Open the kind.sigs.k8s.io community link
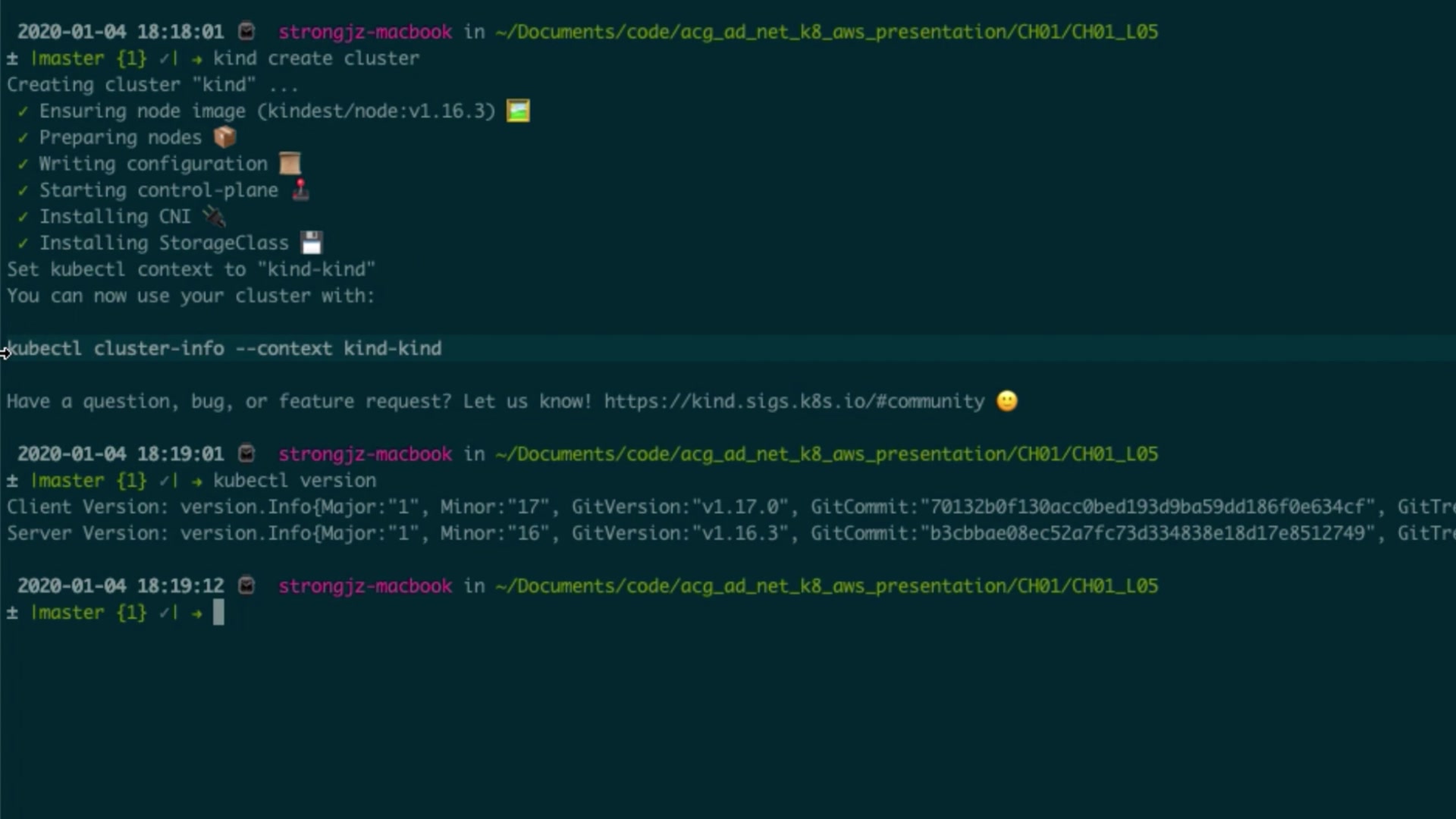Image resolution: width=1456 pixels, height=819 pixels. pos(794,401)
